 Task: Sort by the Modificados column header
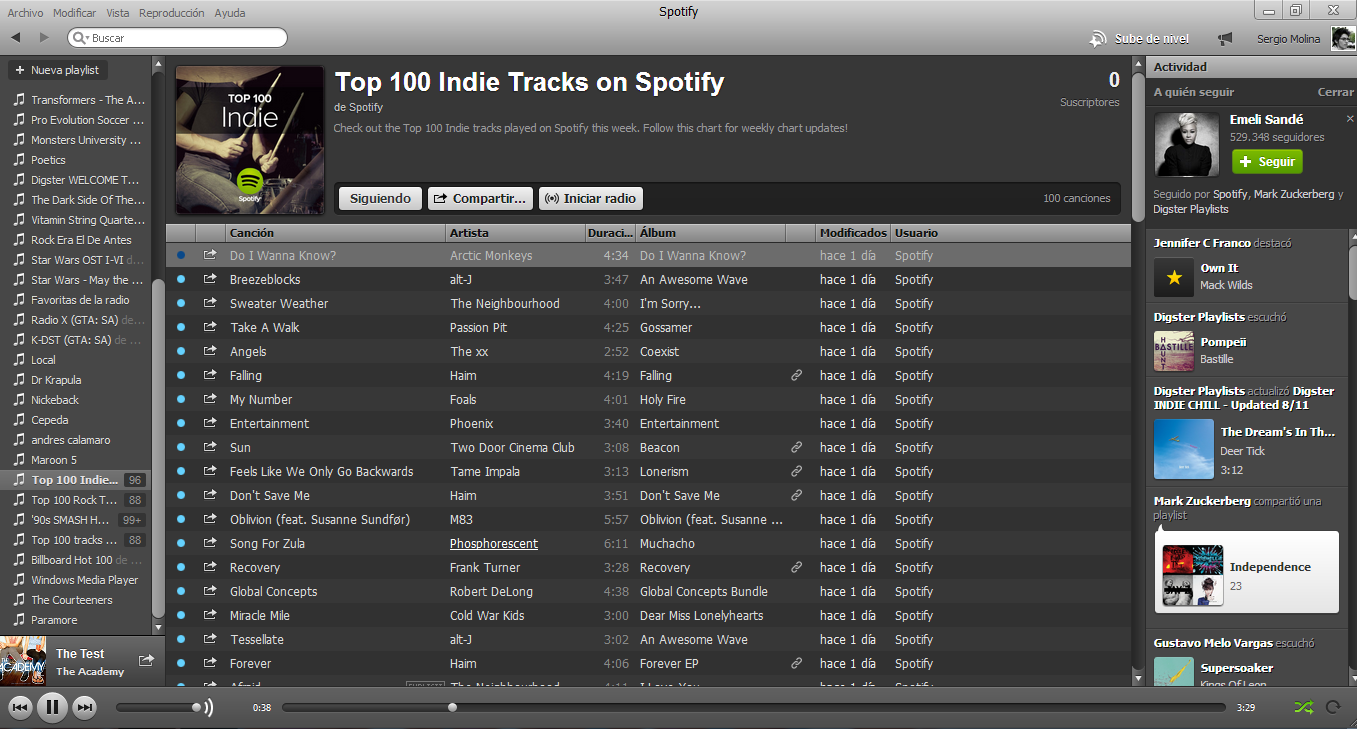click(853, 233)
